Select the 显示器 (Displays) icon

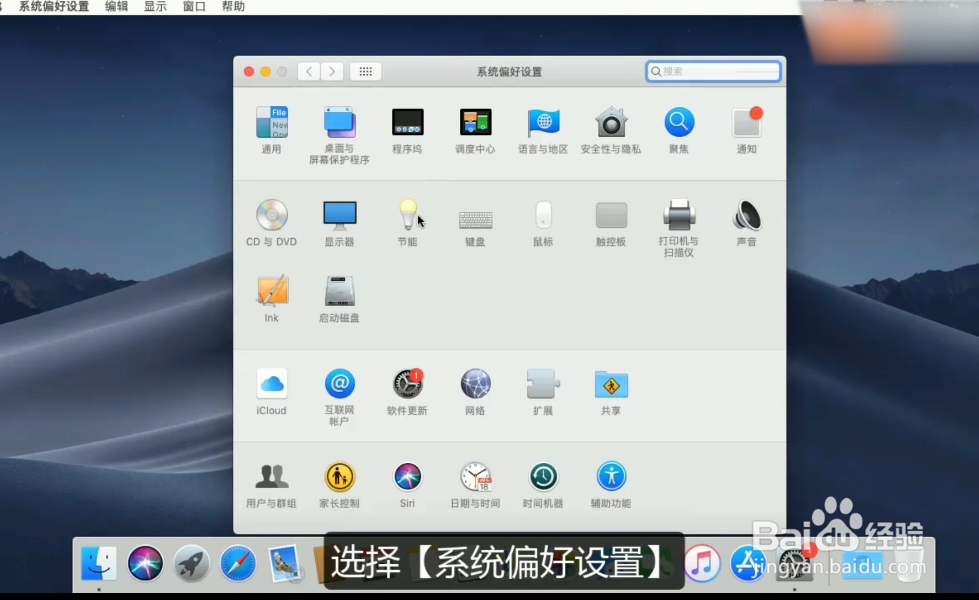pyautogui.click(x=339, y=213)
